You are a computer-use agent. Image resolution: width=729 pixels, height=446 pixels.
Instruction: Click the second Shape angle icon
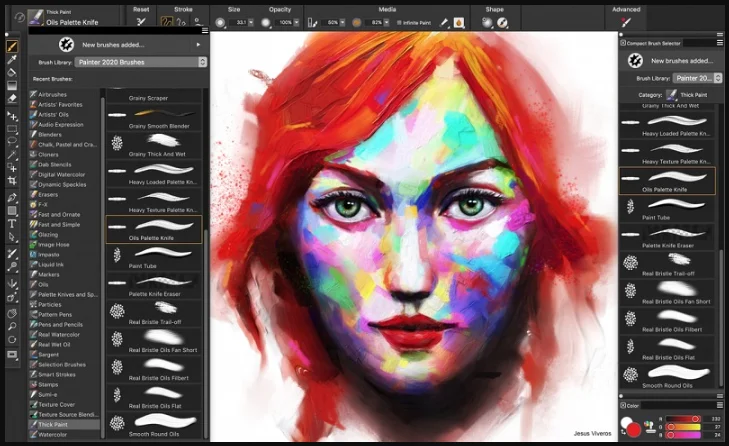tap(502, 22)
